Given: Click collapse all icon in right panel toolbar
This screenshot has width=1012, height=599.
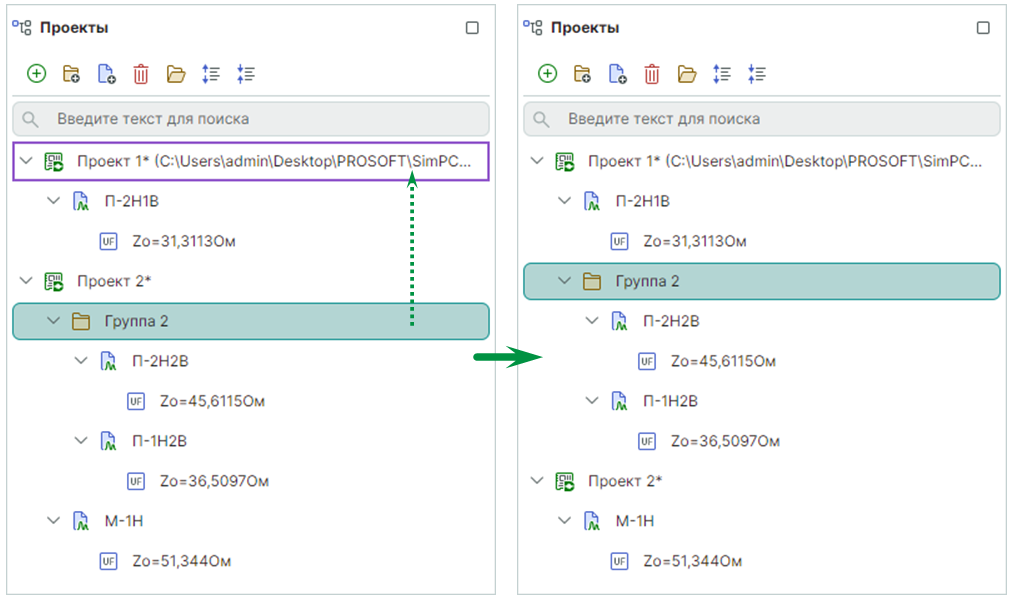Looking at the screenshot, I should (757, 73).
